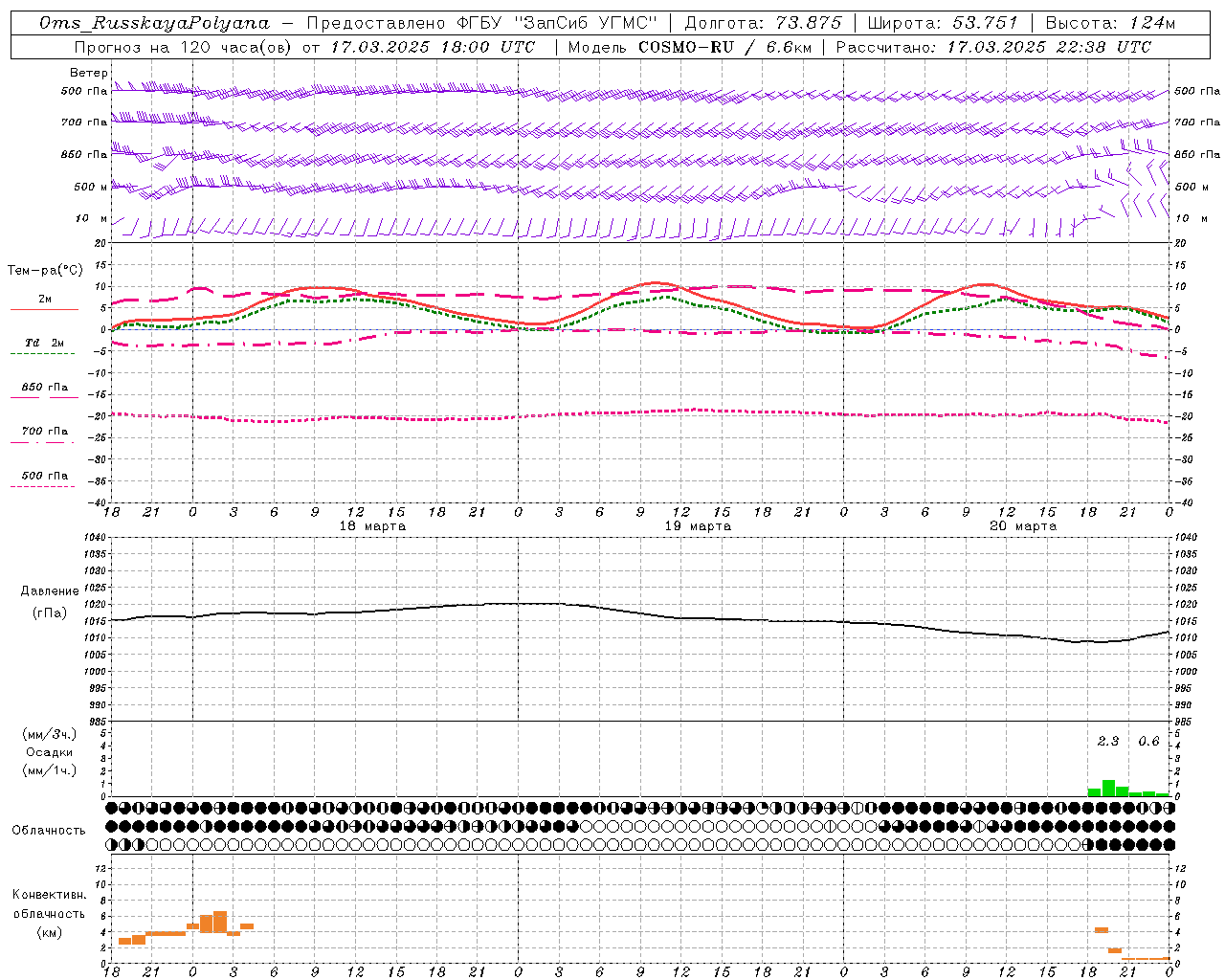Click forecast start time 17.03.2025 18:00 UTC
The image size is (1225, 980).
point(434,47)
